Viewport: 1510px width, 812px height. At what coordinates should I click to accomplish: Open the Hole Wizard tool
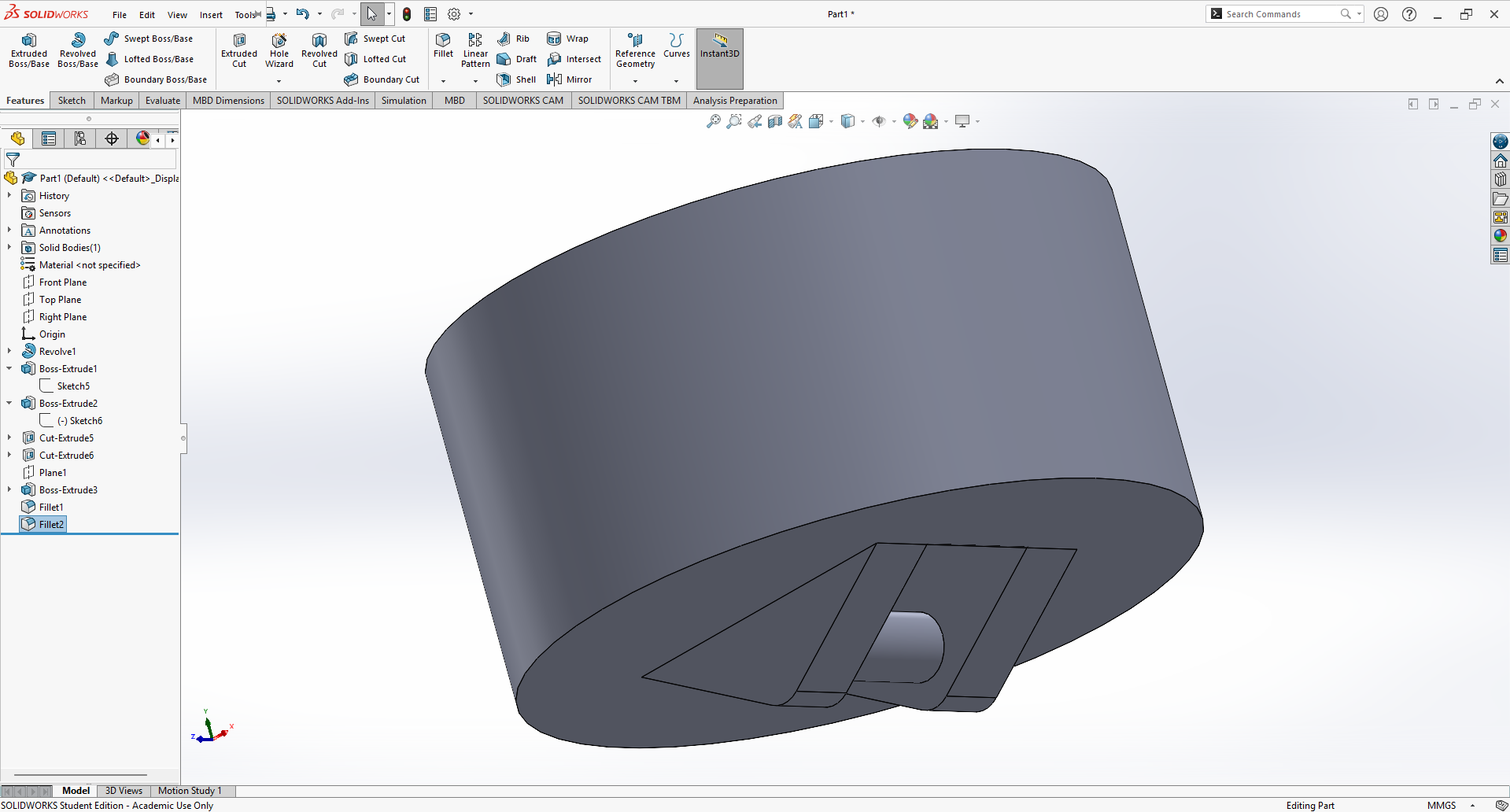click(x=279, y=50)
